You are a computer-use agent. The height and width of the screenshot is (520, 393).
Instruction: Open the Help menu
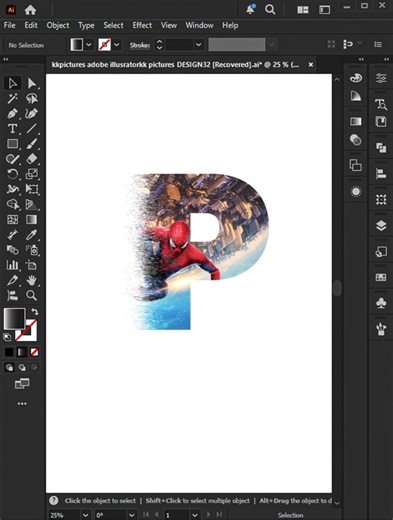click(x=230, y=25)
